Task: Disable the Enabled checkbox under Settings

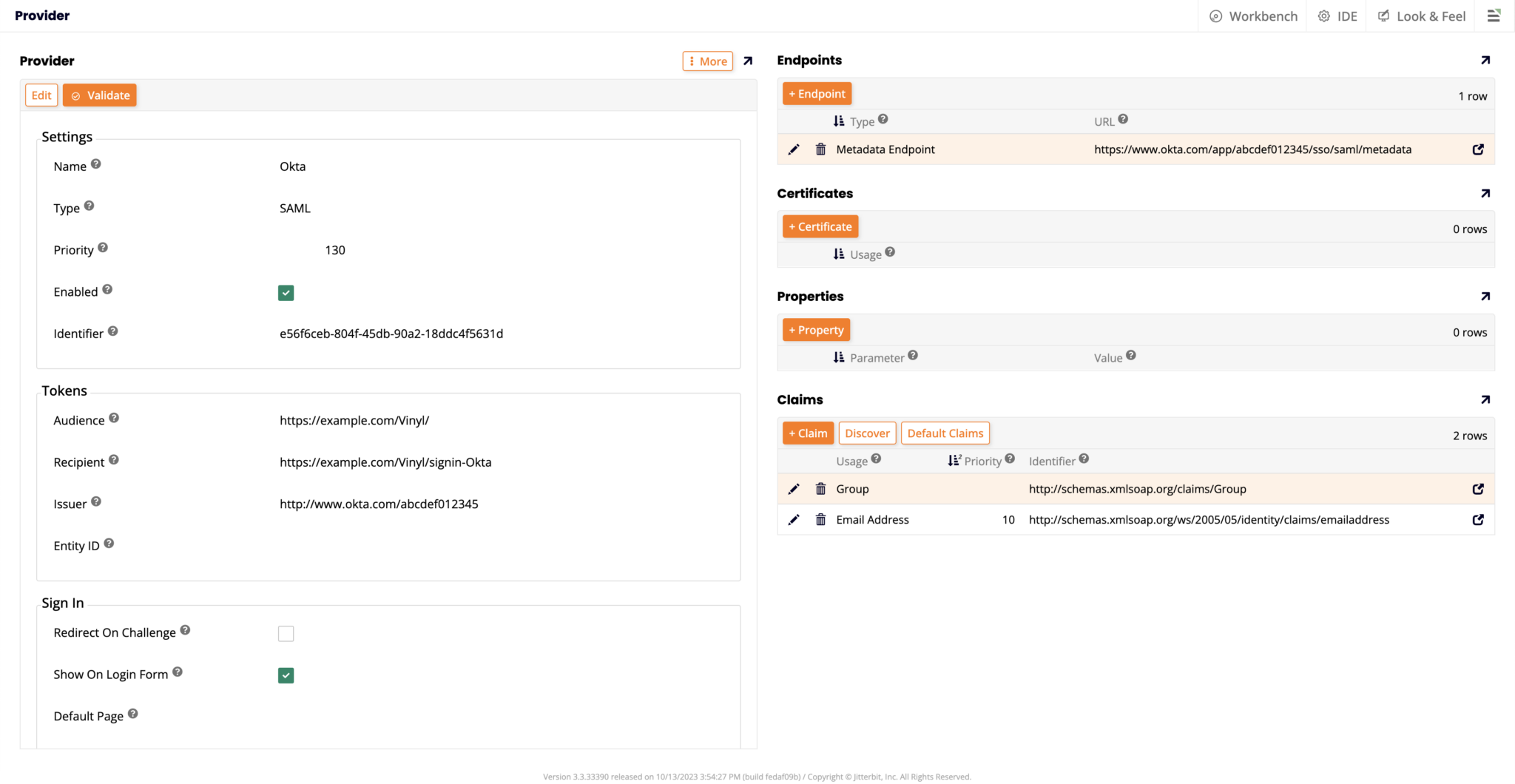Action: click(286, 293)
